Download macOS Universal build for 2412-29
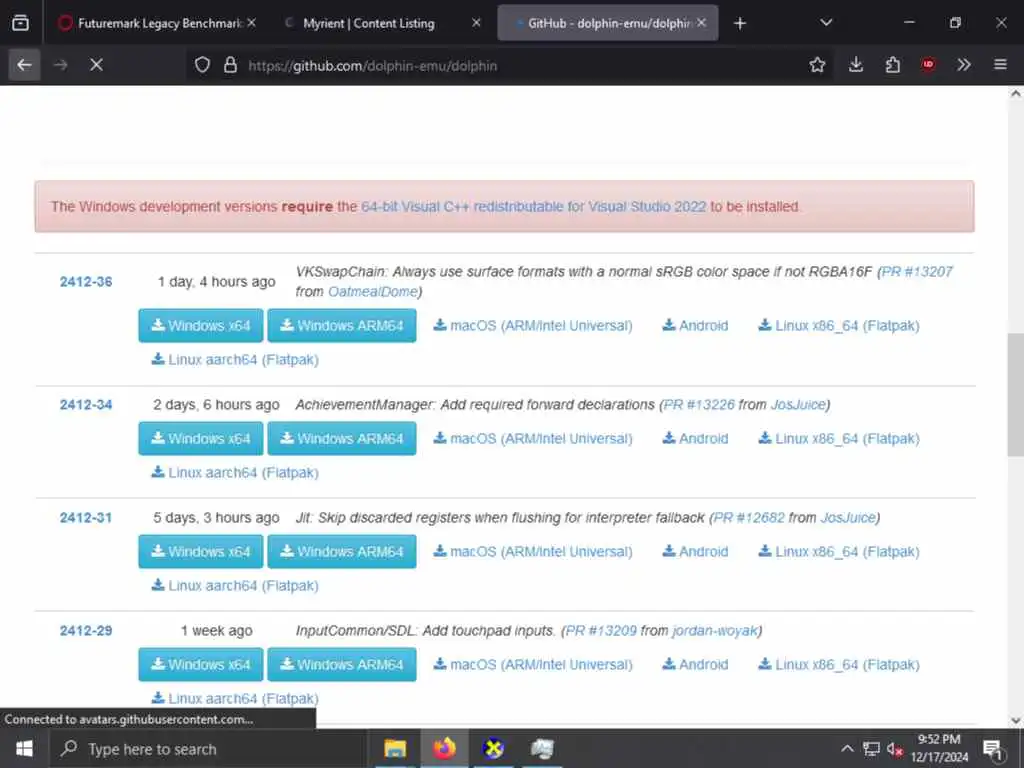 tap(533, 664)
